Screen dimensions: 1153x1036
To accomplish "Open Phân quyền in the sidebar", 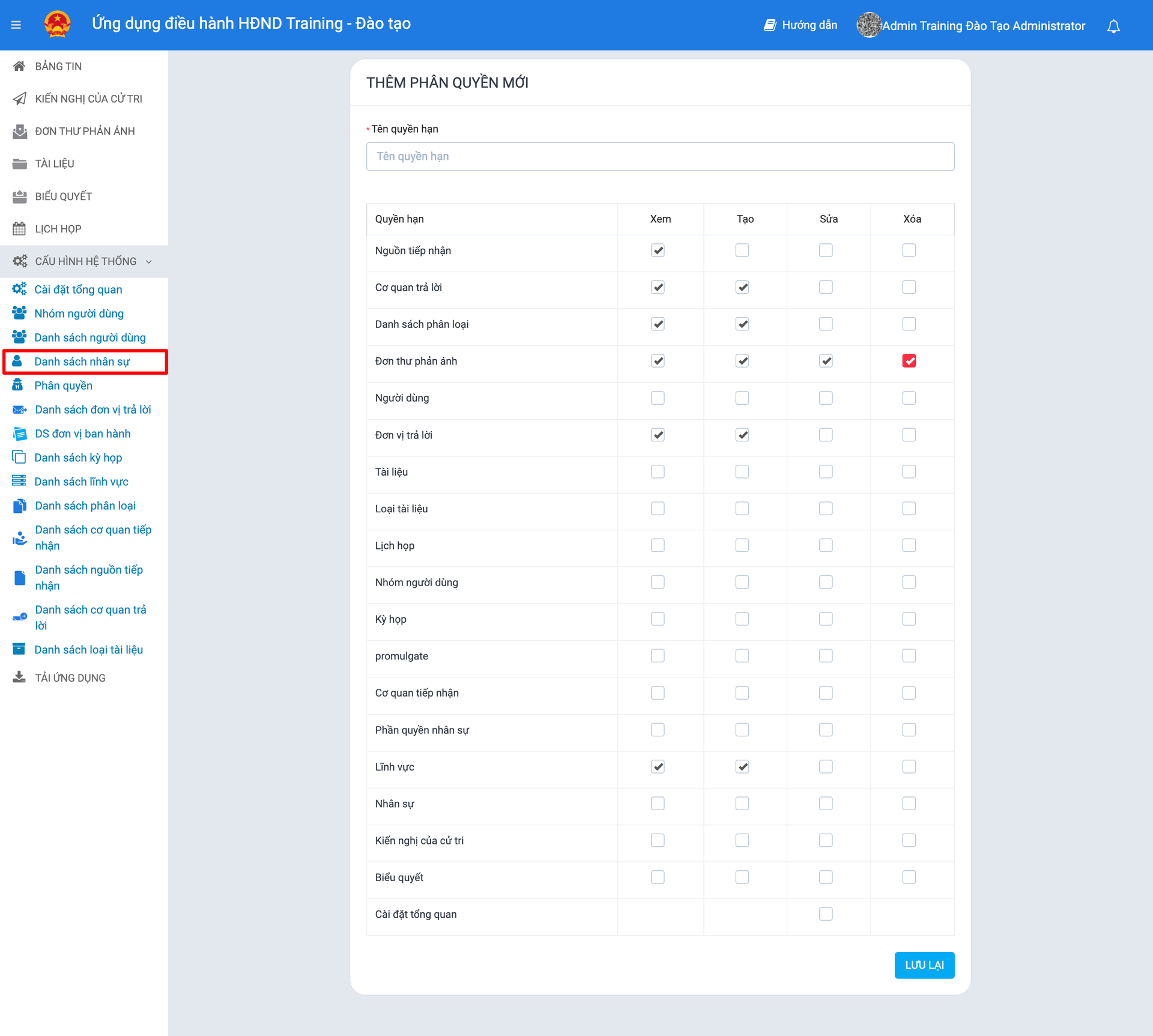I will point(63,386).
